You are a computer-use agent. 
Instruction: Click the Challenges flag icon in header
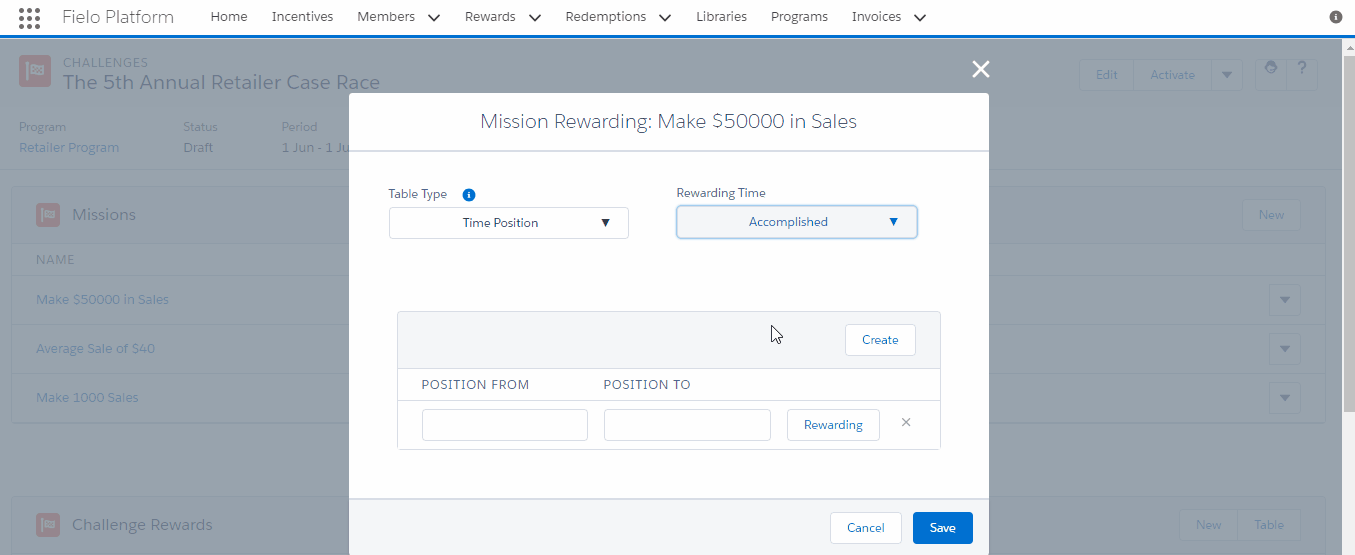point(35,70)
